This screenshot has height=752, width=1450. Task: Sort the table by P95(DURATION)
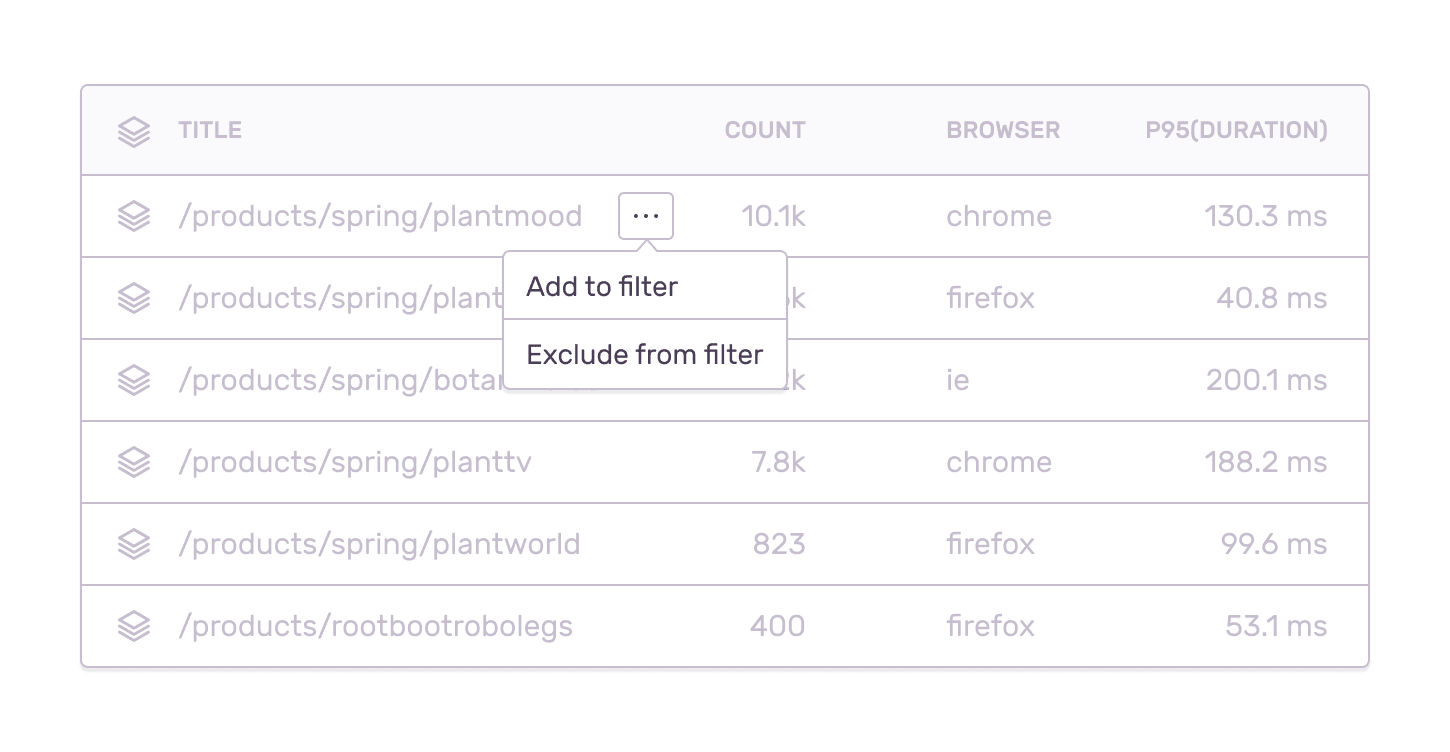point(1236,130)
